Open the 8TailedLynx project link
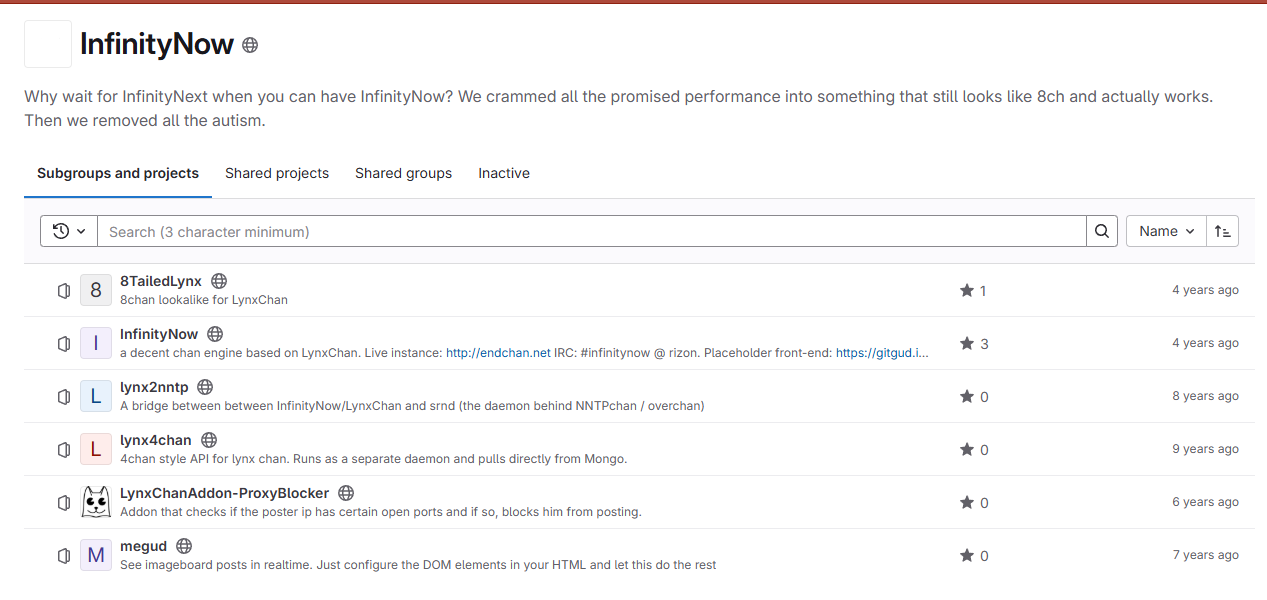 coord(161,281)
